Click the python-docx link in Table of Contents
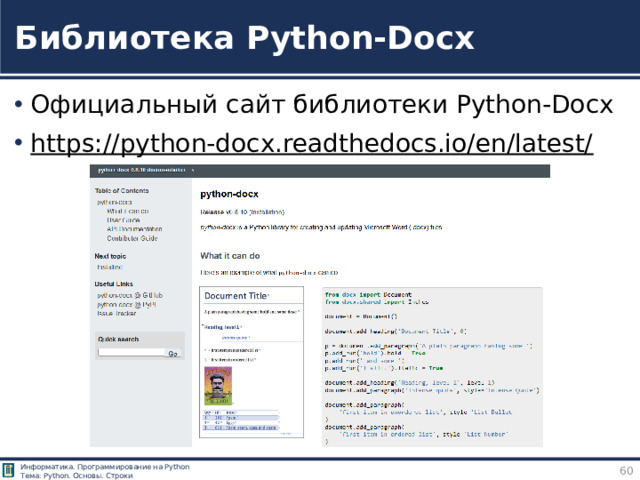The height and width of the screenshot is (480, 640). click(x=114, y=202)
